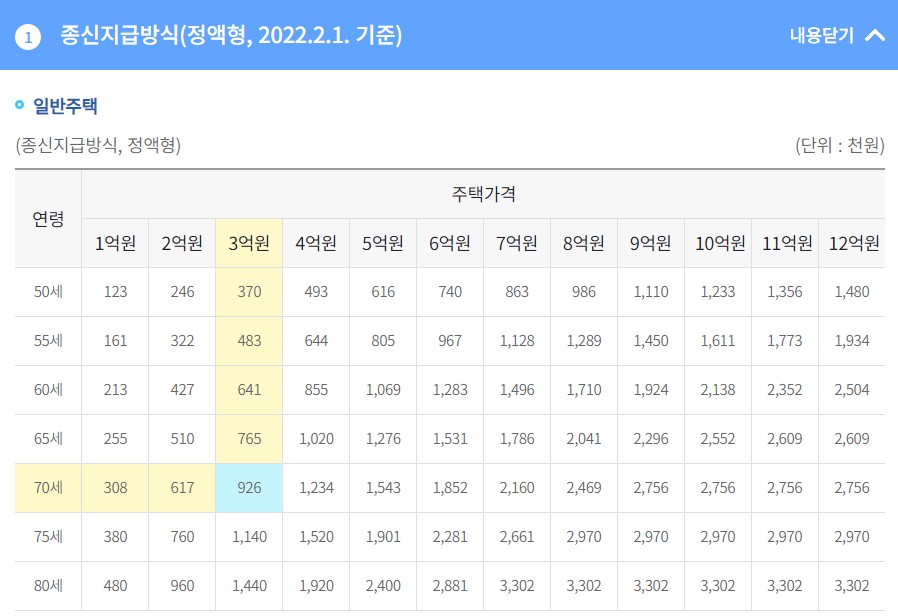Click cell 641 in the 60세 row
898x616 pixels.
coord(249,390)
